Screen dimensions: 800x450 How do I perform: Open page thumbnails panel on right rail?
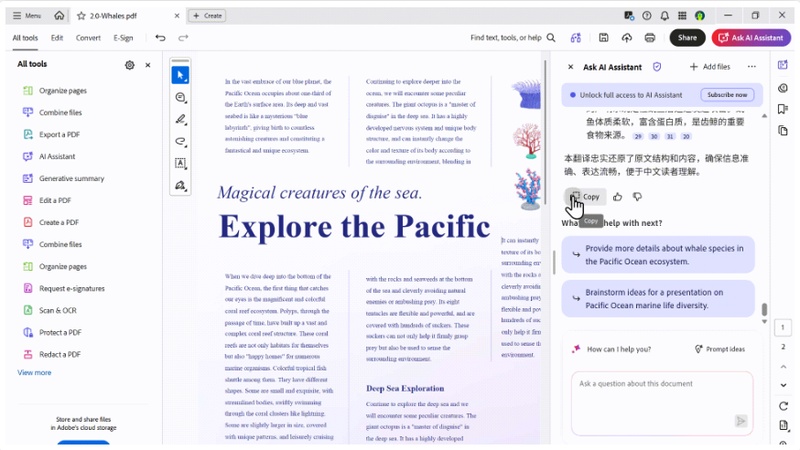tap(783, 130)
